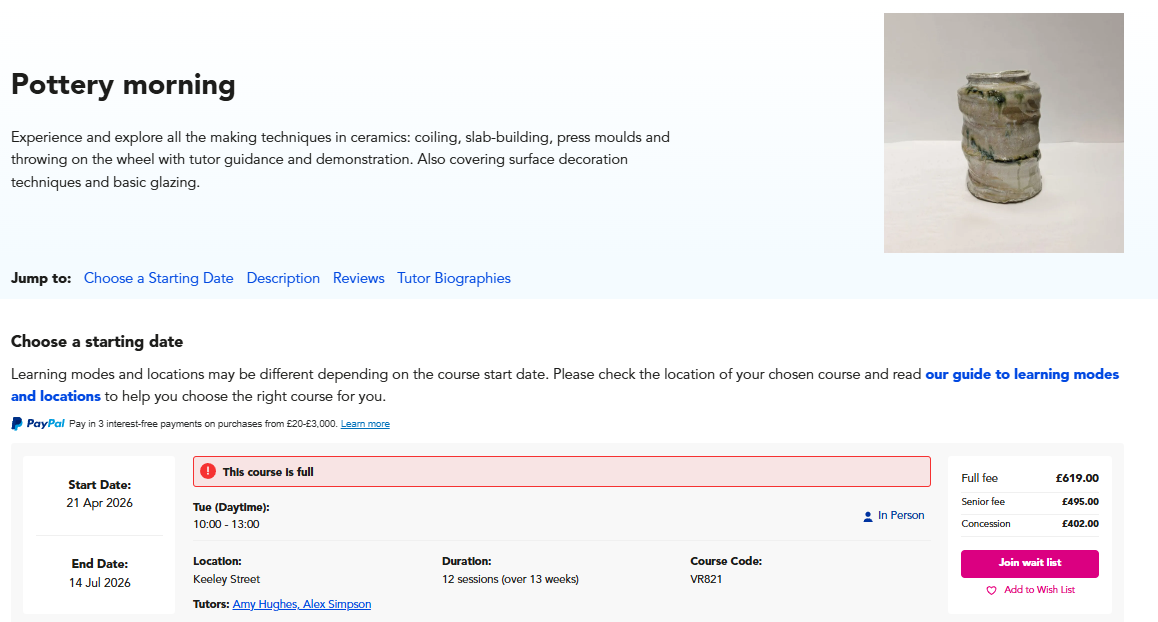Click the Senior fee £495.00 amount
This screenshot has height=622, width=1158.
coord(1079,502)
